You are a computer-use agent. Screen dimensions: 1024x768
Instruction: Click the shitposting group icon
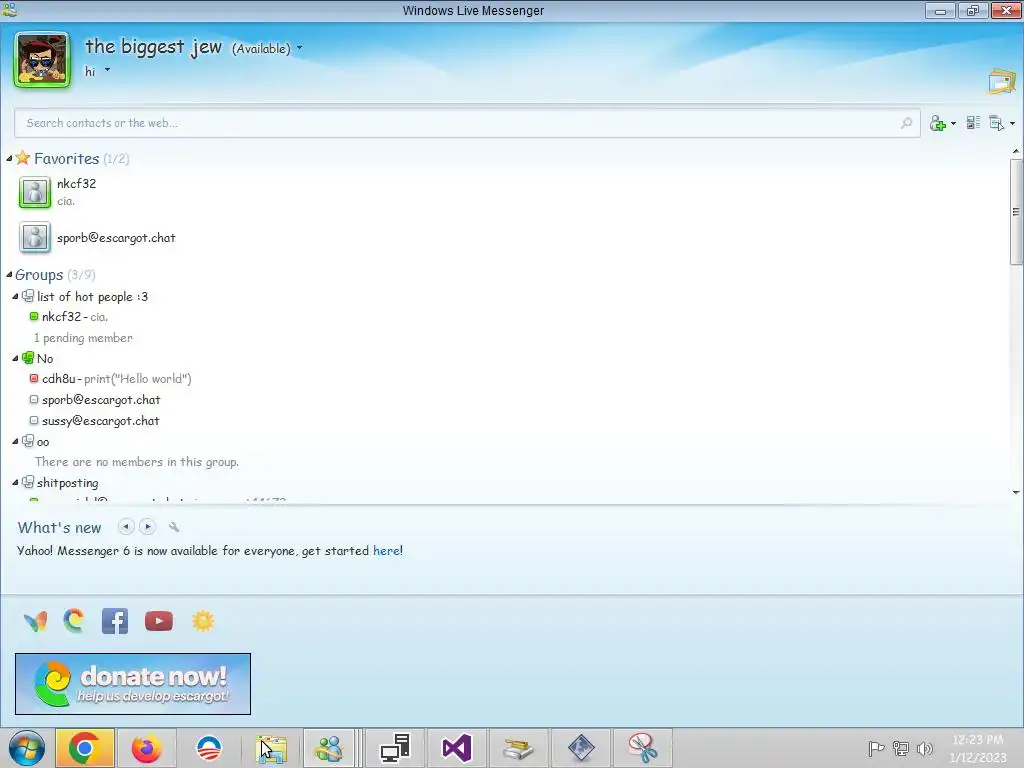pos(28,482)
